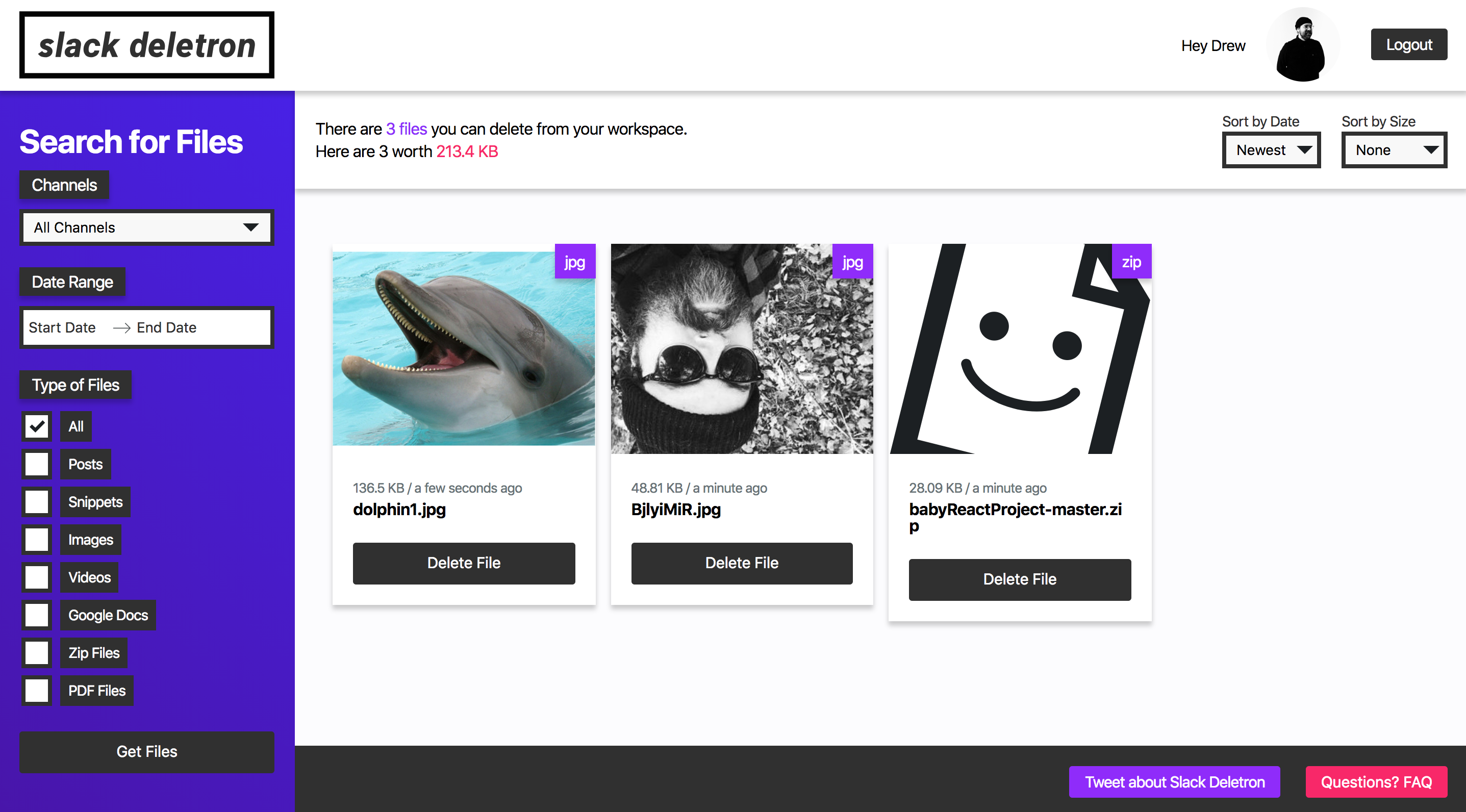Click the Logout button
Viewport: 1466px width, 812px height.
(x=1408, y=44)
